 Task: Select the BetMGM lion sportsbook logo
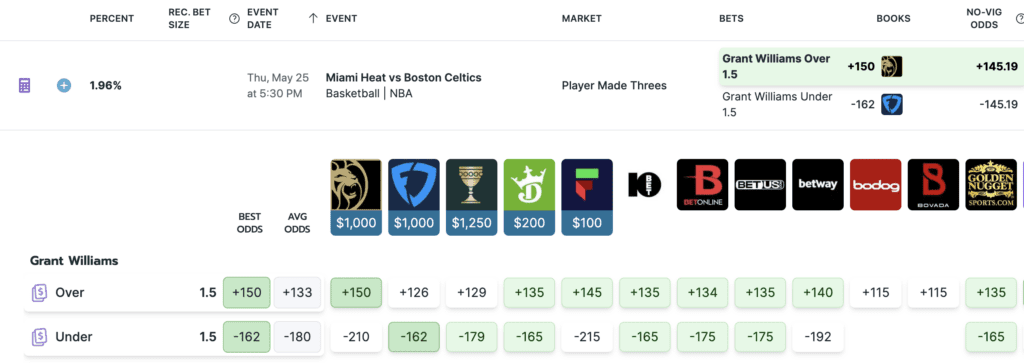click(356, 185)
